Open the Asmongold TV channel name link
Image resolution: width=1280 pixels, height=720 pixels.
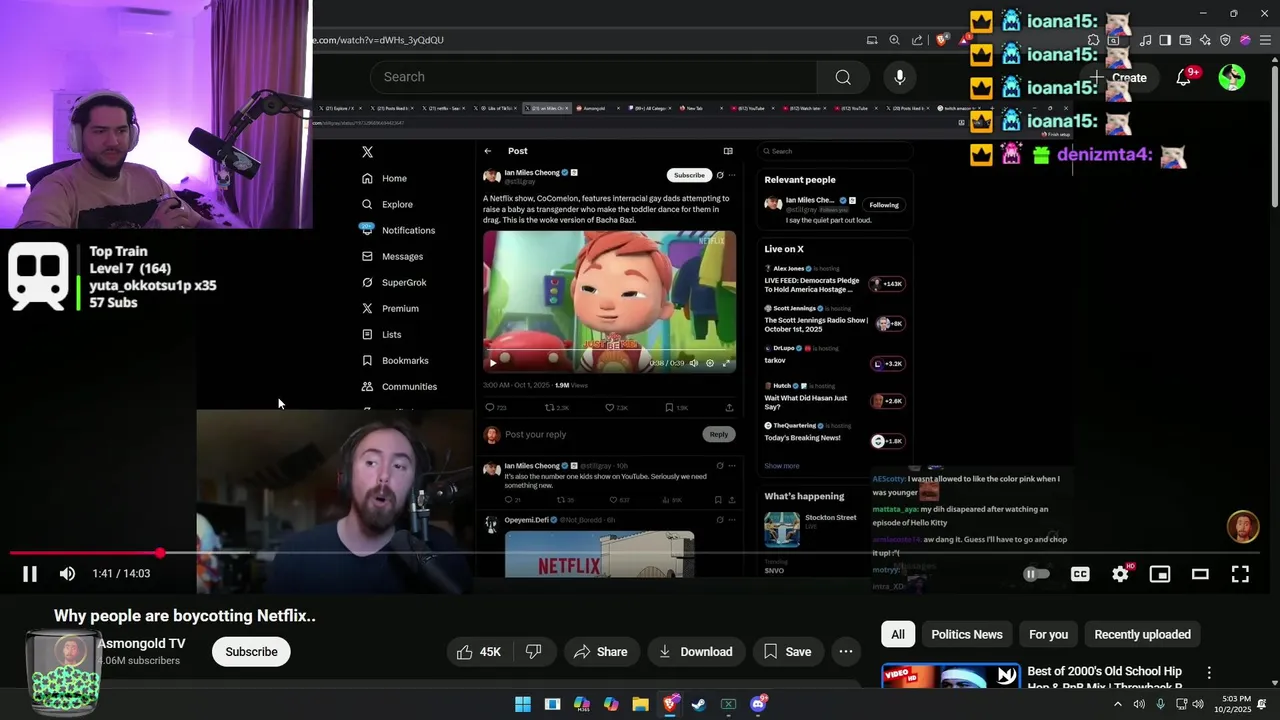[141, 643]
